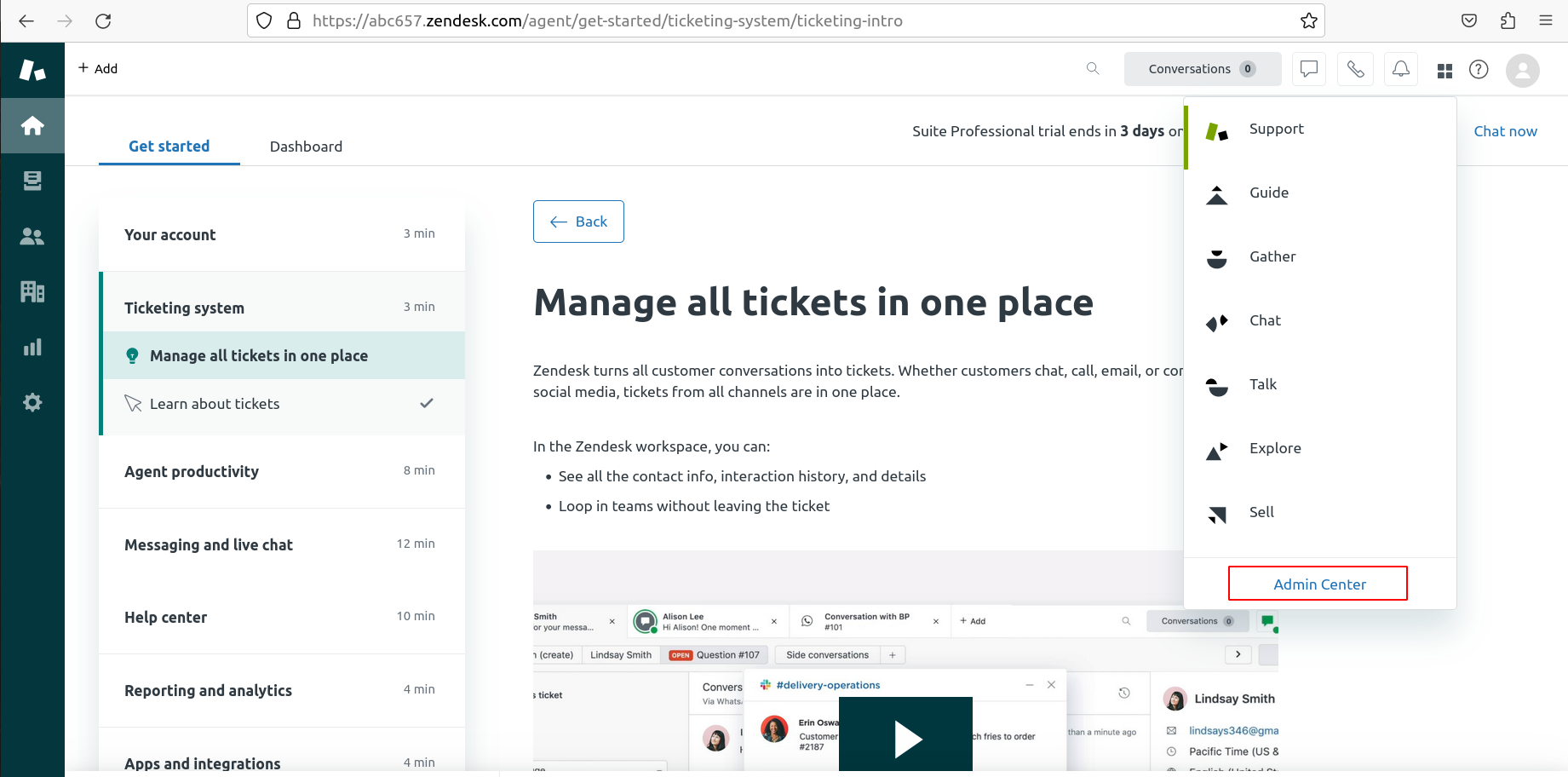
Task: Click the Chat now link
Action: [x=1505, y=131]
